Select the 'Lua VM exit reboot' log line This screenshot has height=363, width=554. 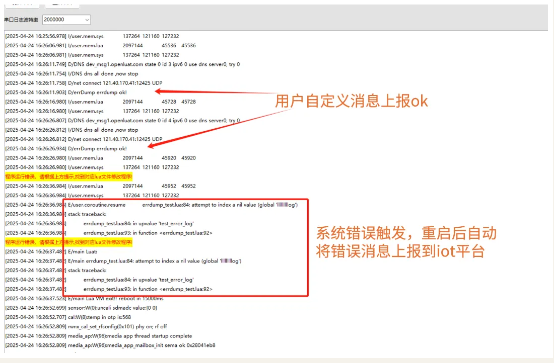point(84,298)
